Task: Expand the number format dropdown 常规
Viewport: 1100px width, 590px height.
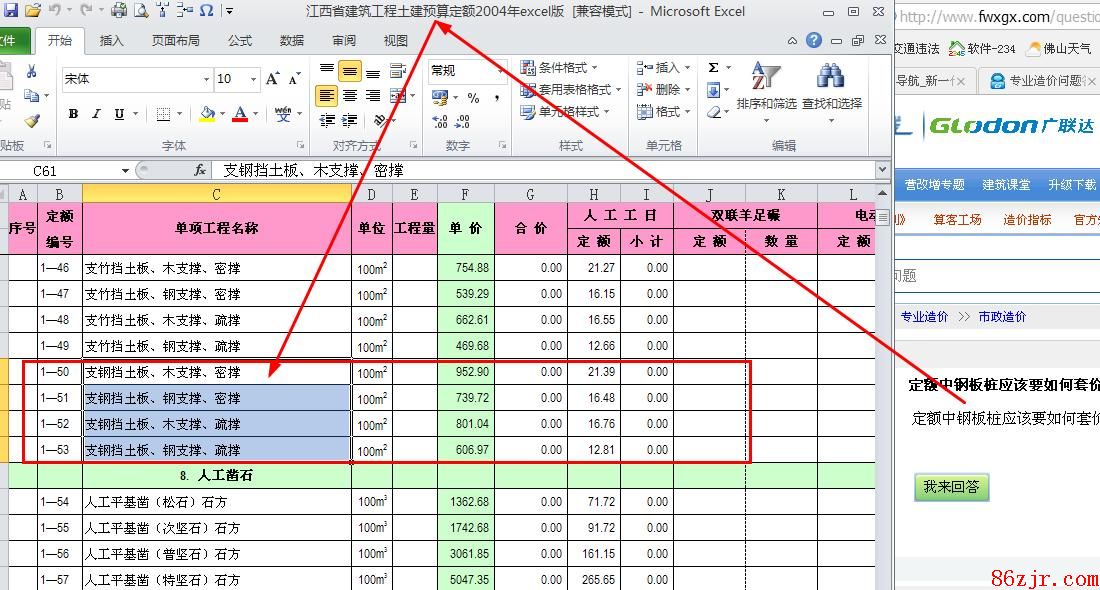Action: click(x=501, y=71)
